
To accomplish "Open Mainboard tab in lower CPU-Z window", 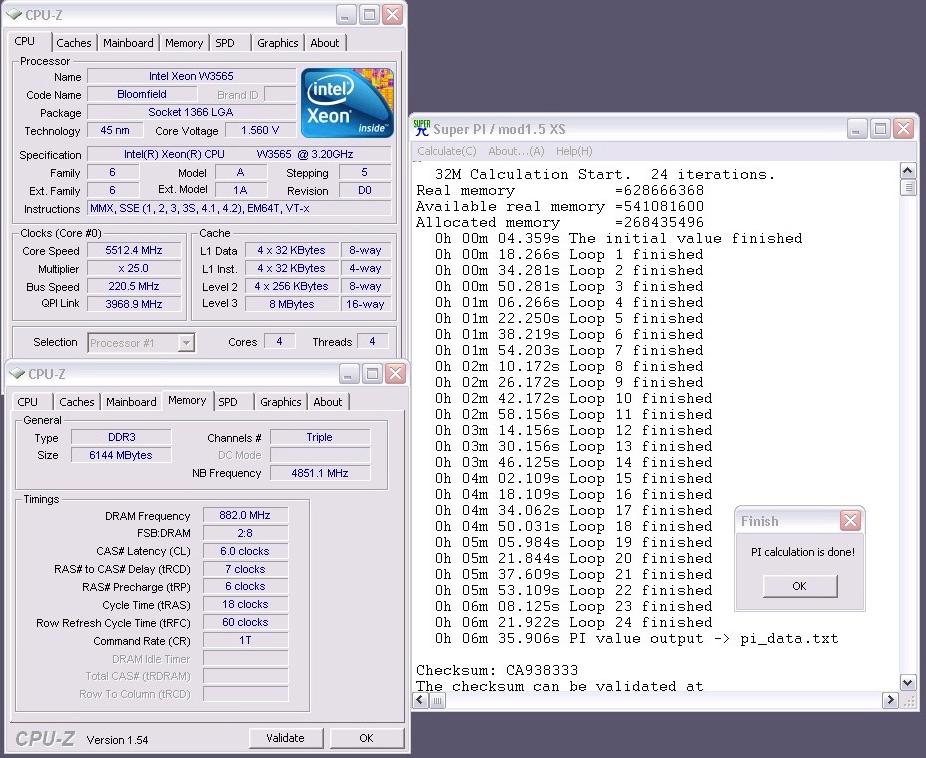I will 131,402.
